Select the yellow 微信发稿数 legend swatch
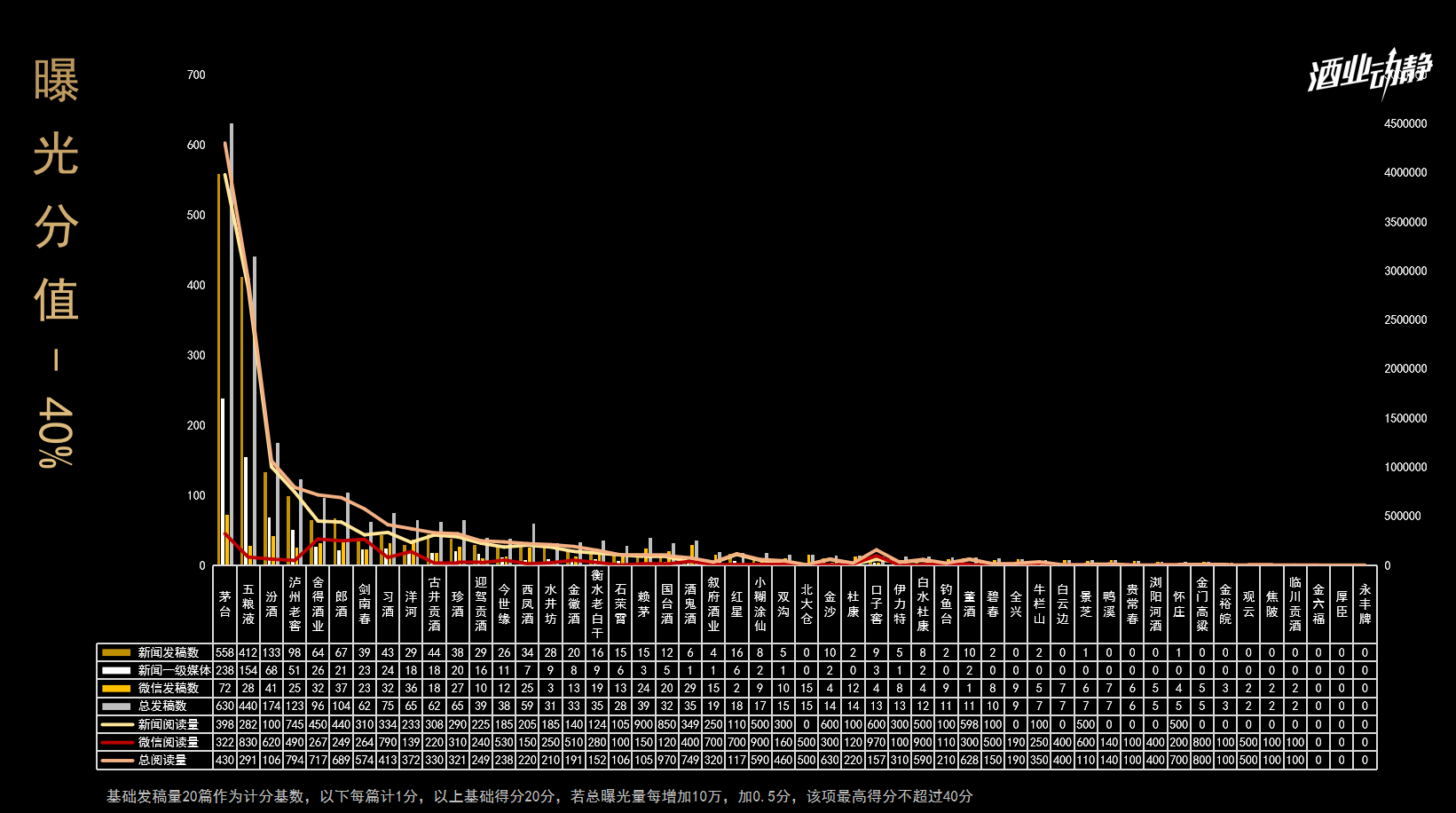 point(116,688)
